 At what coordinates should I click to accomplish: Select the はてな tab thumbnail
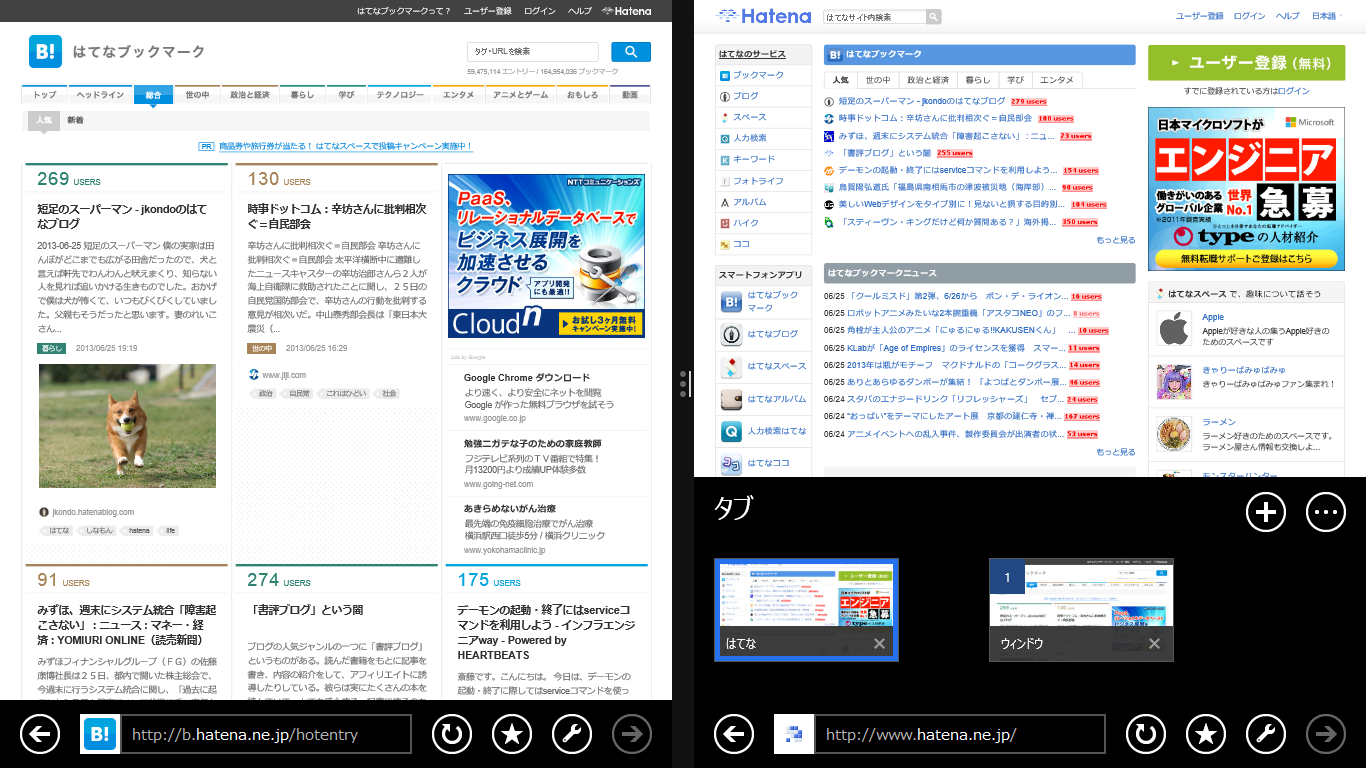click(806, 609)
